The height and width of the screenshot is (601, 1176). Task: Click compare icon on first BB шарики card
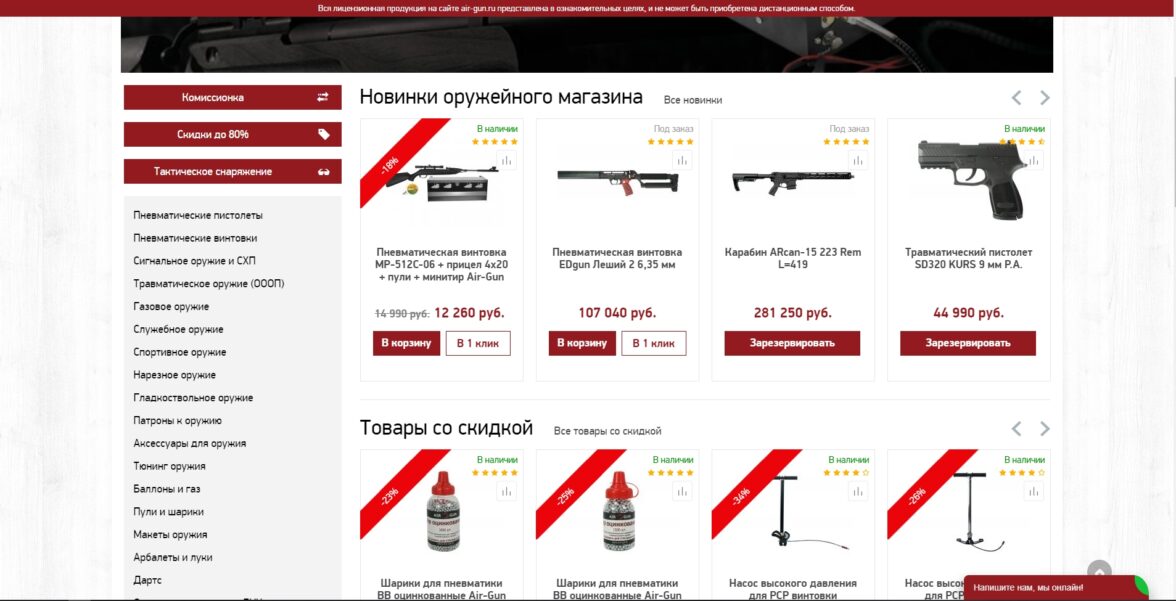(x=506, y=491)
